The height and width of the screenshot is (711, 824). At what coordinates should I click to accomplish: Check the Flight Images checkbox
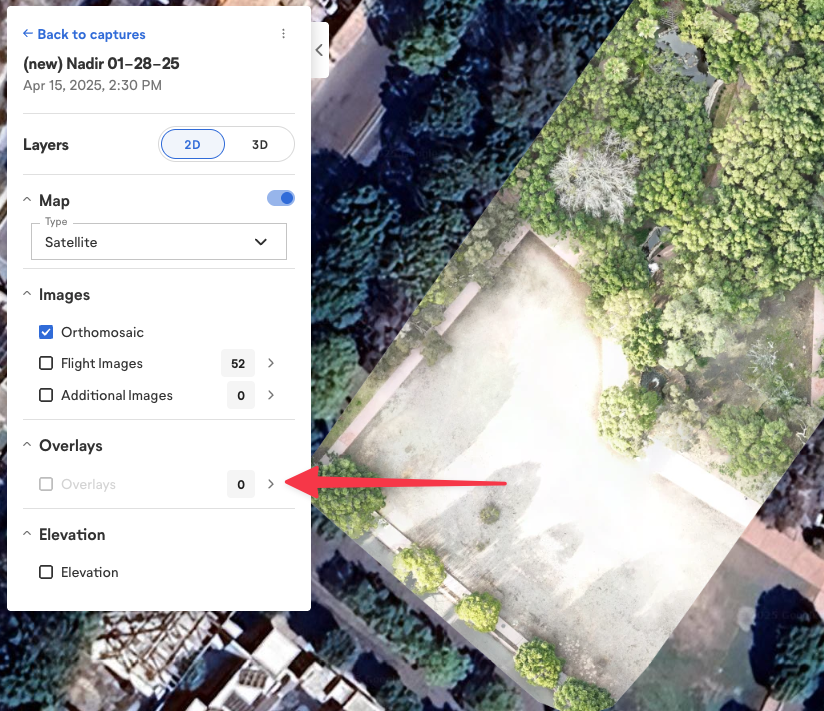click(45, 363)
